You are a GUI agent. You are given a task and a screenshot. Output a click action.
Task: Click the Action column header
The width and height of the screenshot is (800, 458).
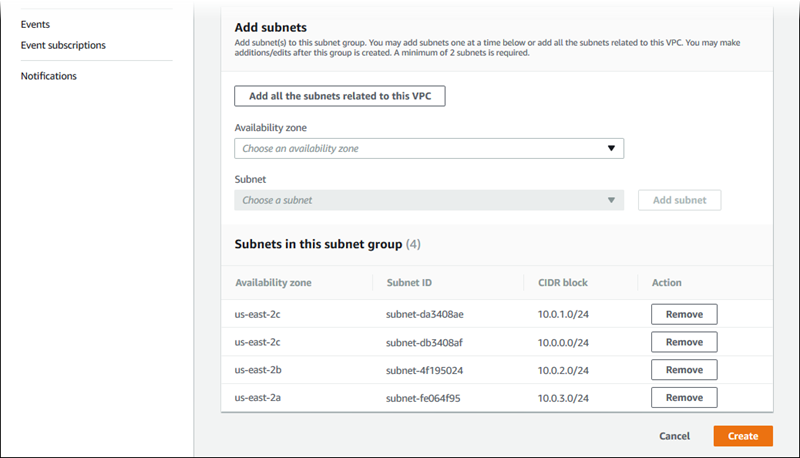(x=666, y=283)
